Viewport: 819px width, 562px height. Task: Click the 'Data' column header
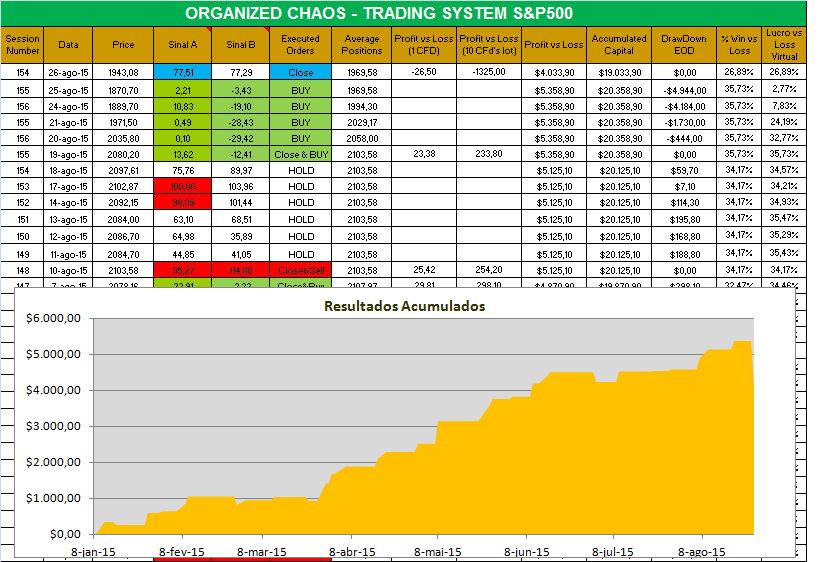pyautogui.click(x=68, y=45)
